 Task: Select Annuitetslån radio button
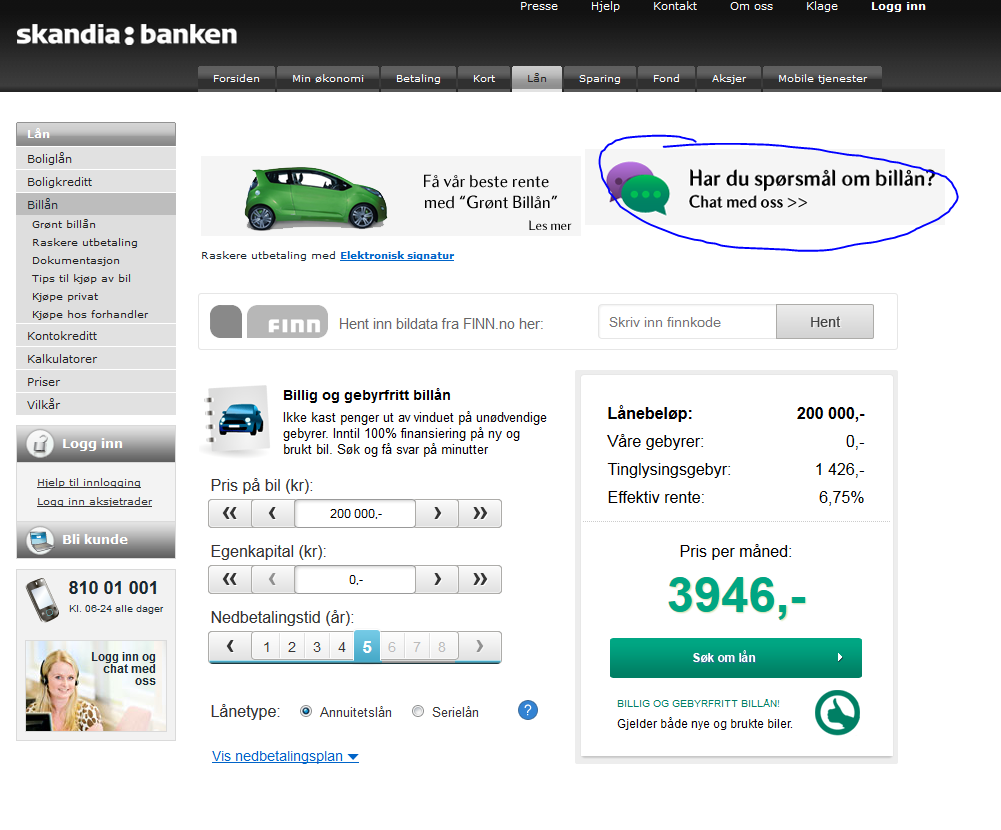click(x=306, y=711)
